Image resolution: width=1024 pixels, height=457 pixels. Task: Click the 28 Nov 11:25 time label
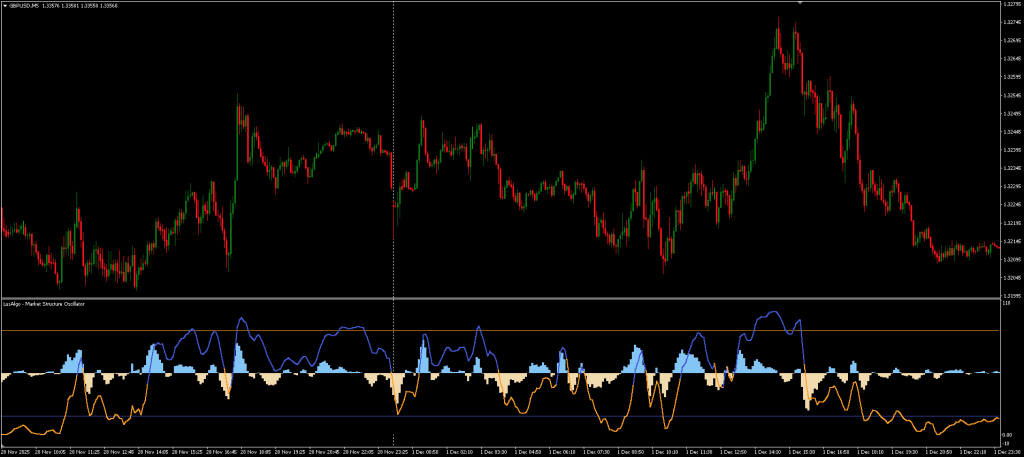tap(84, 452)
